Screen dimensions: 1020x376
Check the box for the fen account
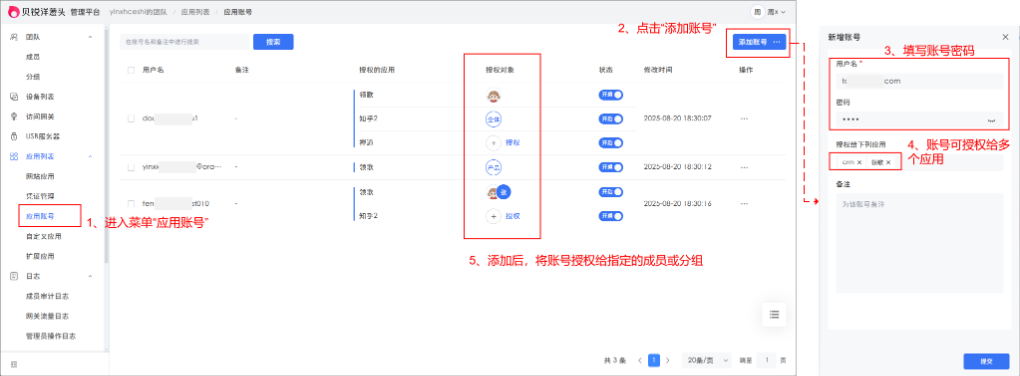(131, 204)
